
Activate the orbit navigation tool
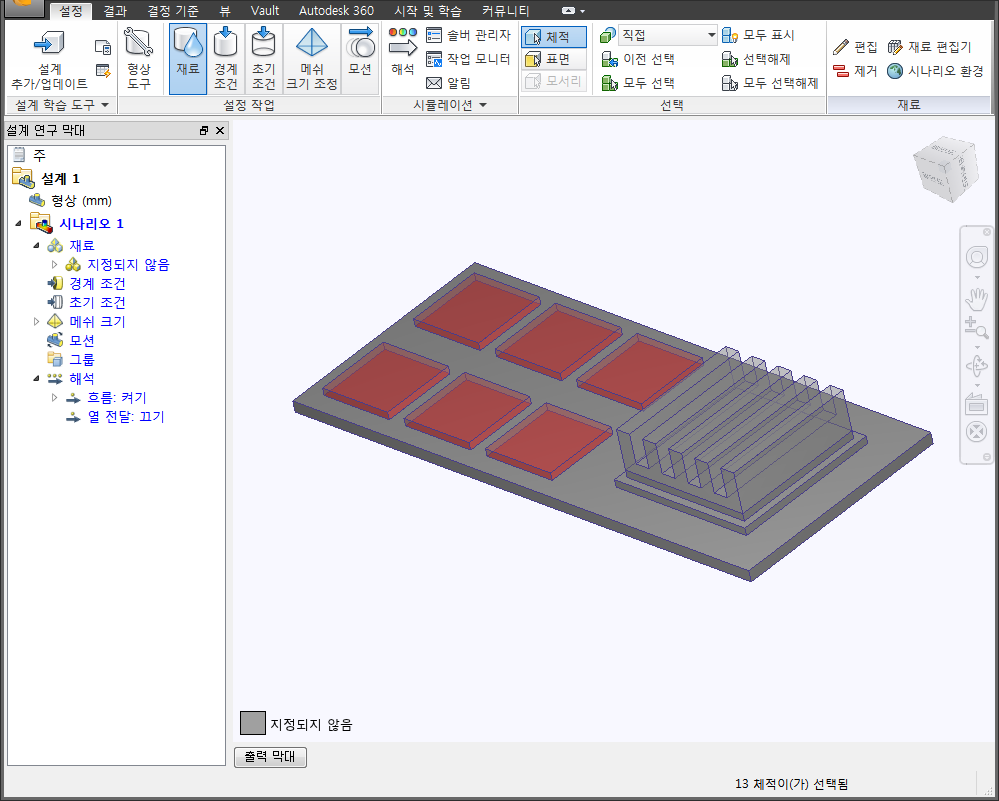tap(976, 366)
